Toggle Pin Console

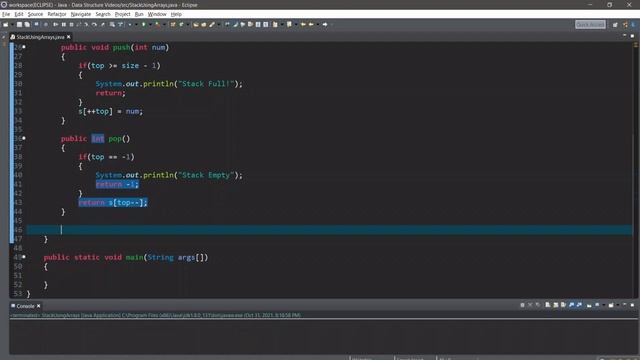click(x=589, y=305)
